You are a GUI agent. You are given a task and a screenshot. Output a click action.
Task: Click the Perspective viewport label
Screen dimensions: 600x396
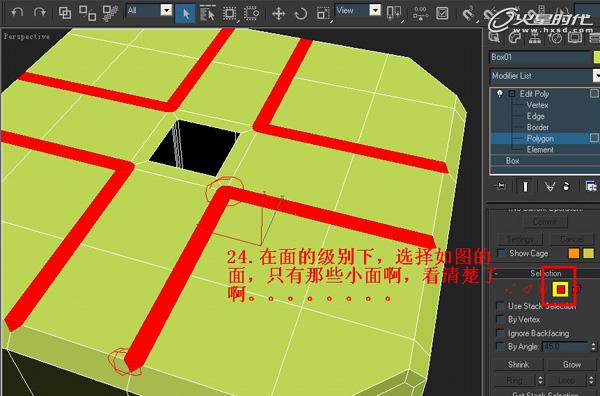(26, 36)
